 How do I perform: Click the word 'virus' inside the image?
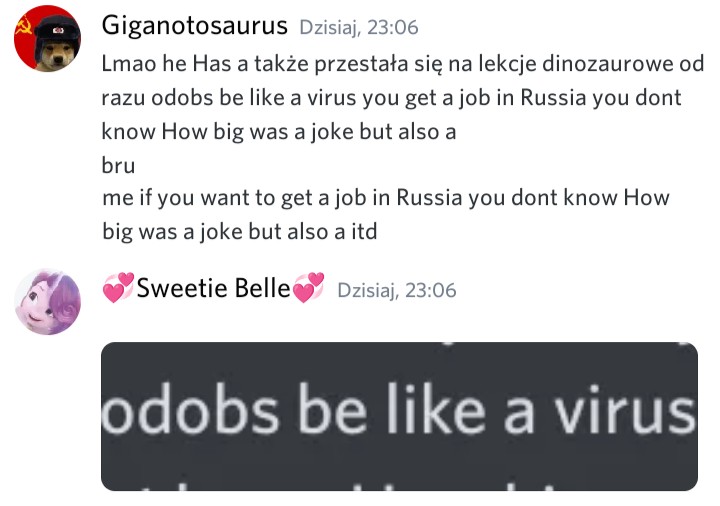pyautogui.click(x=624, y=410)
